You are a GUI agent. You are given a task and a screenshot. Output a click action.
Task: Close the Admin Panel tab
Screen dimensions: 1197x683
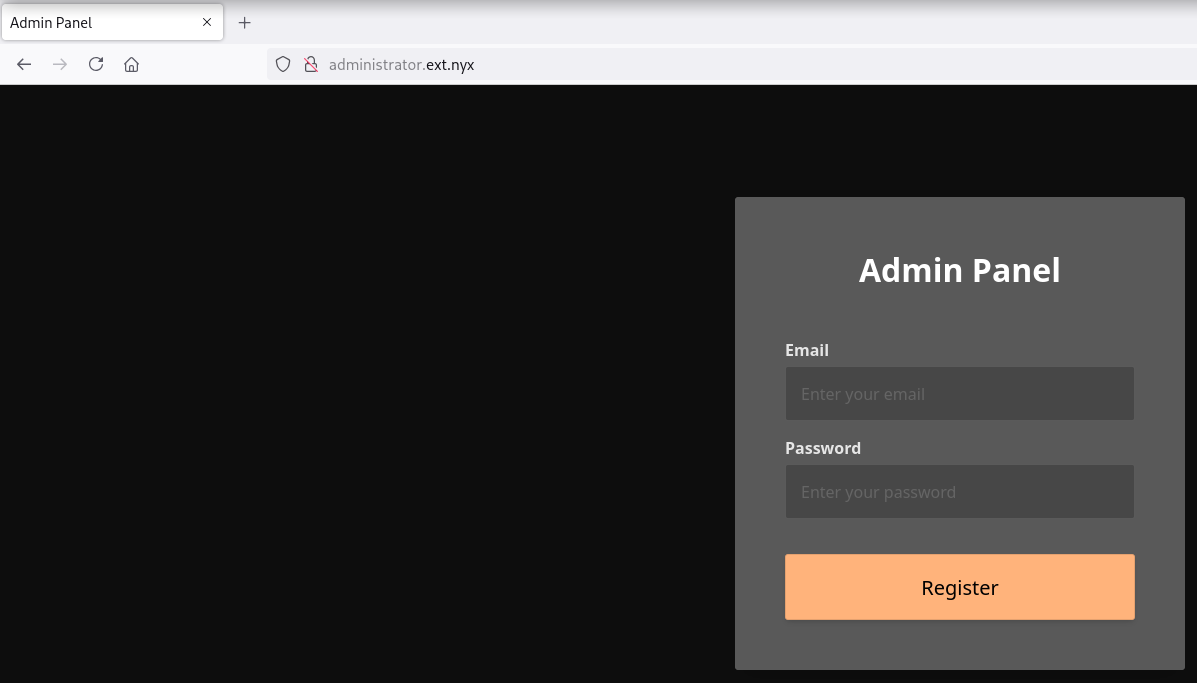pos(207,22)
